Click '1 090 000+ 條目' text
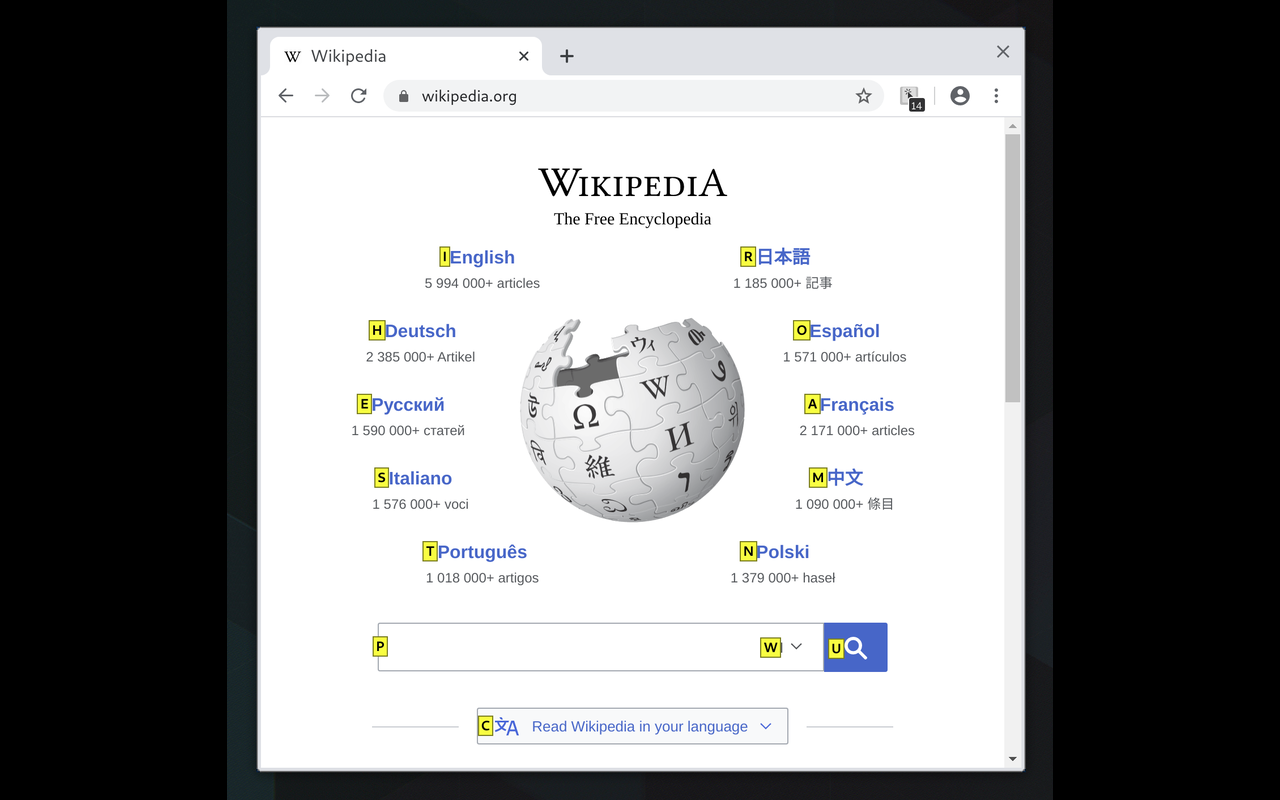1280x800 pixels. [x=844, y=505]
